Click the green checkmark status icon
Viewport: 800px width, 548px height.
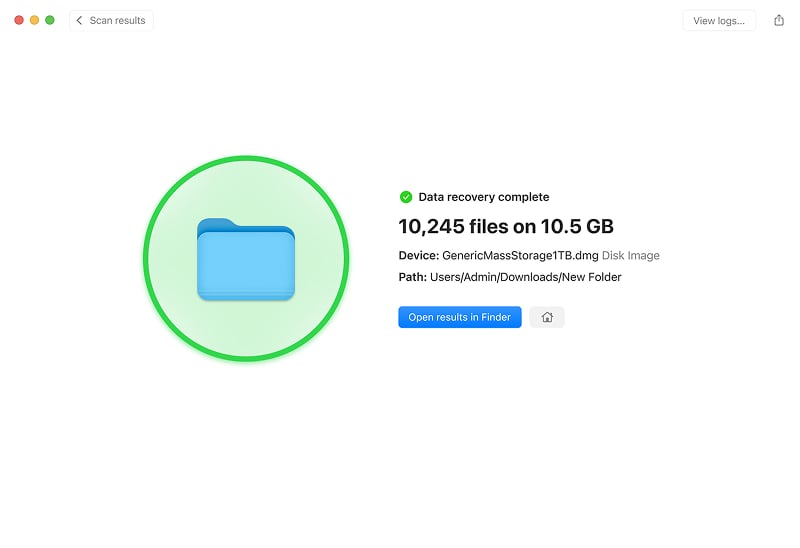click(x=406, y=197)
